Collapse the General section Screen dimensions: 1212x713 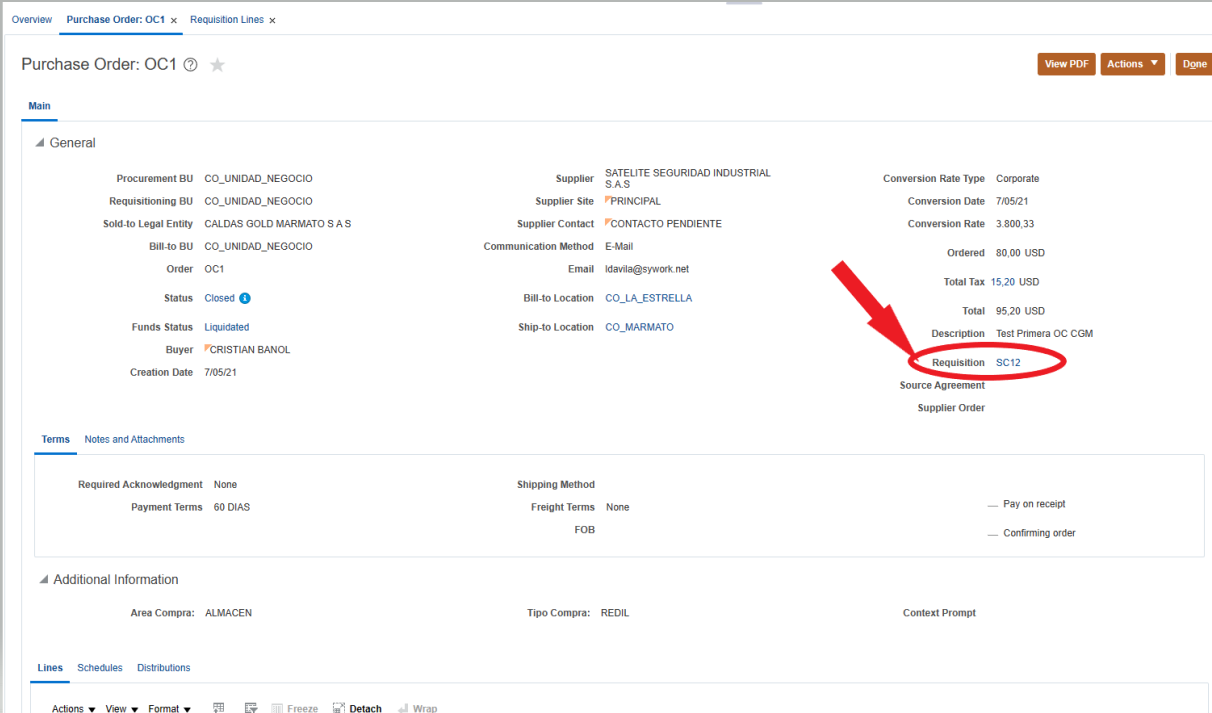(x=41, y=143)
